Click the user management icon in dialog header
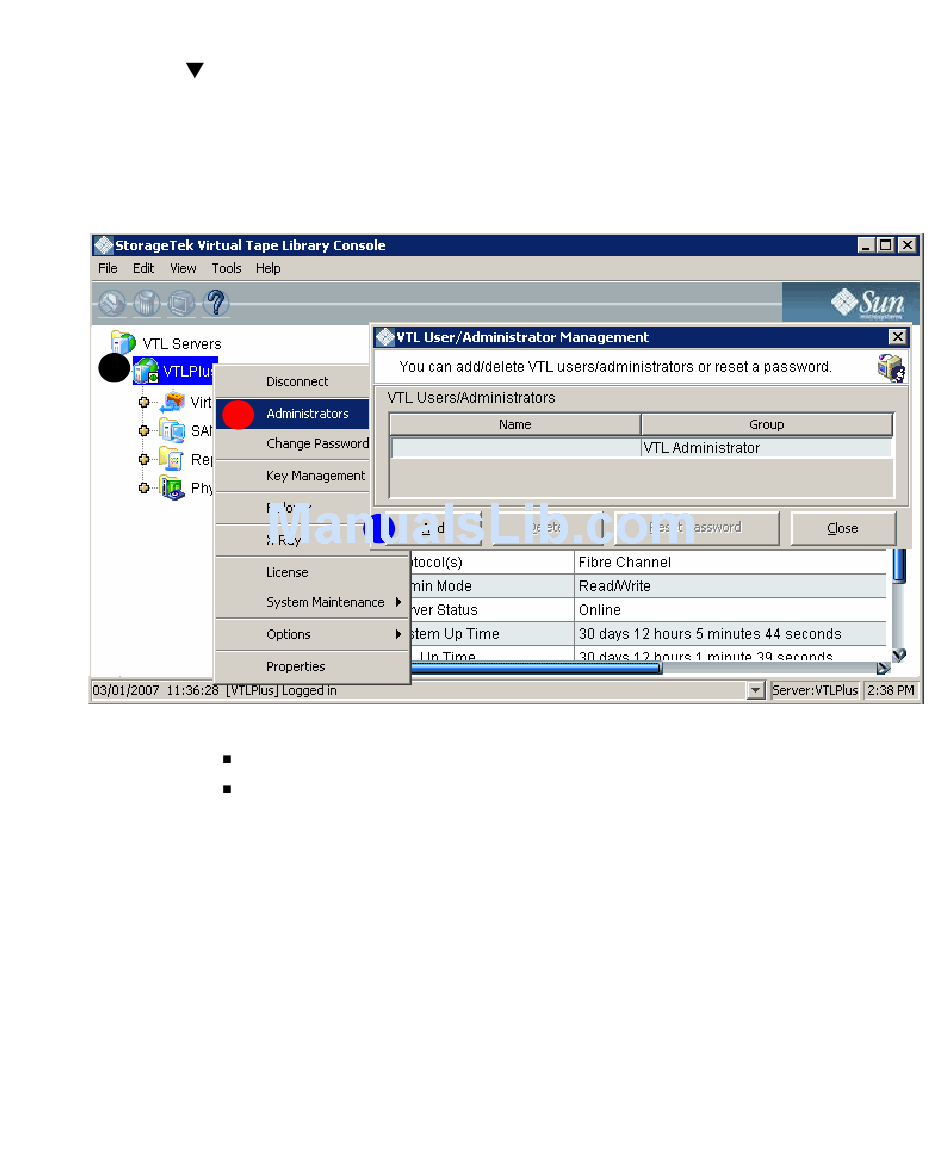This screenshot has height=1157, width=950. pos(891,367)
